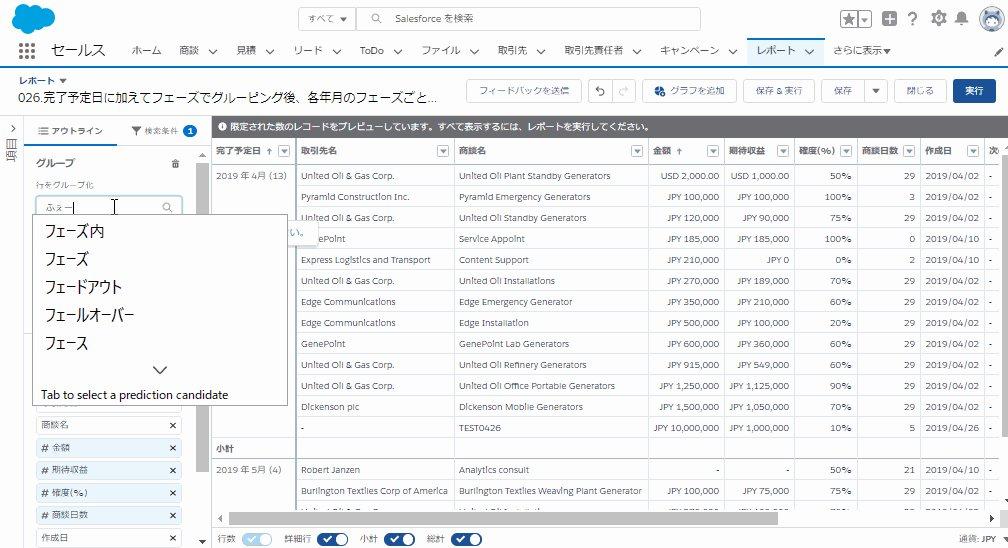Click the group field search input
The width and height of the screenshot is (1008, 548).
click(x=109, y=207)
